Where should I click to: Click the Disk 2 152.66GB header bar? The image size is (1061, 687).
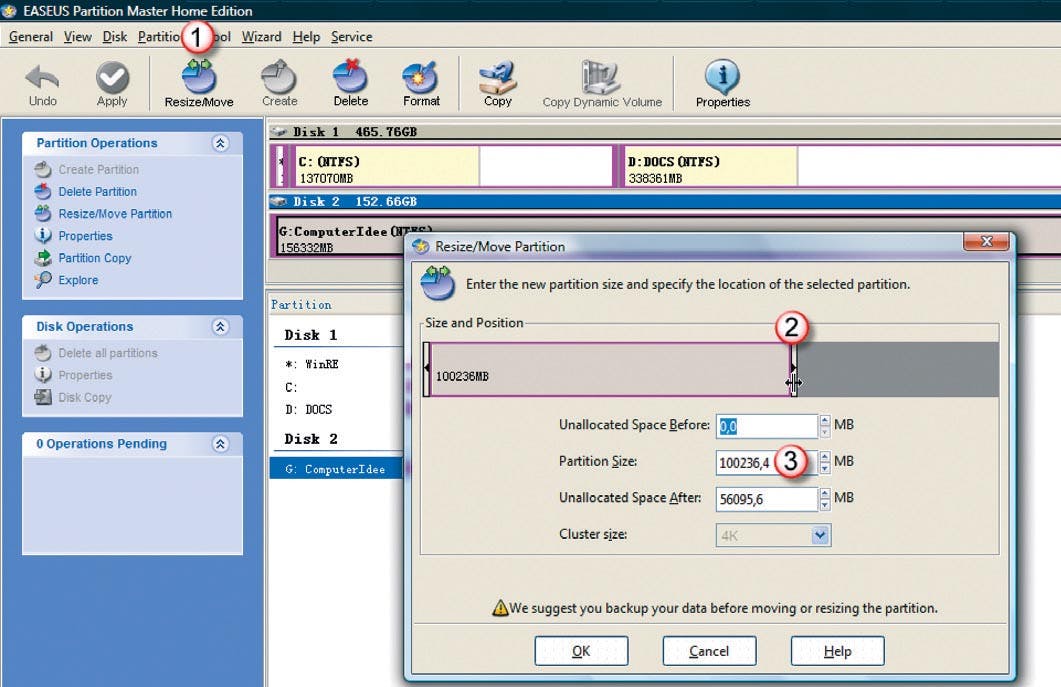point(664,202)
